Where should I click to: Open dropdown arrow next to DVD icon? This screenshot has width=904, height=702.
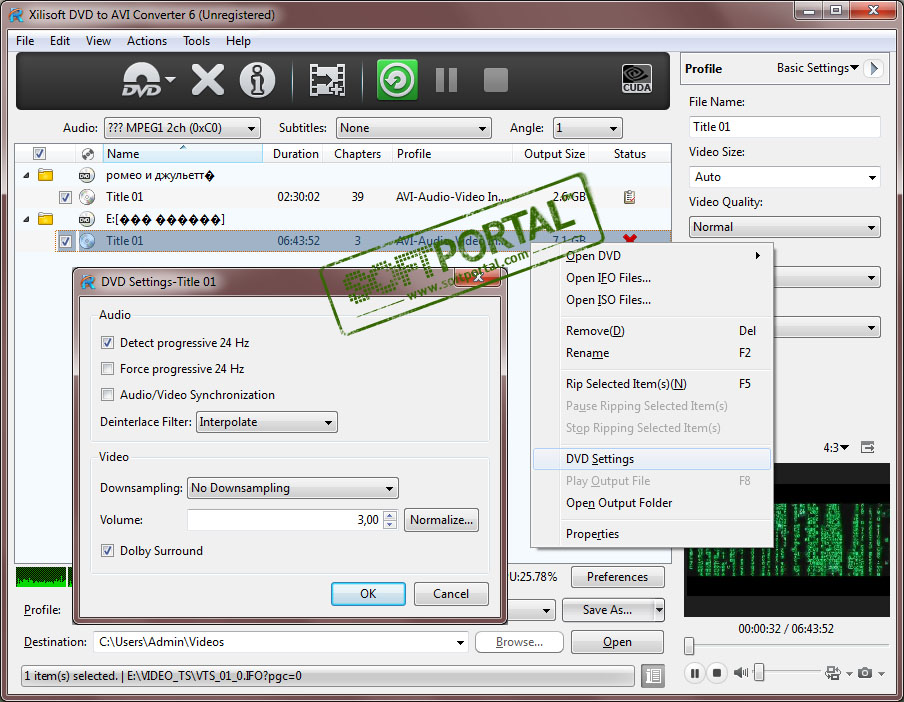pos(170,79)
